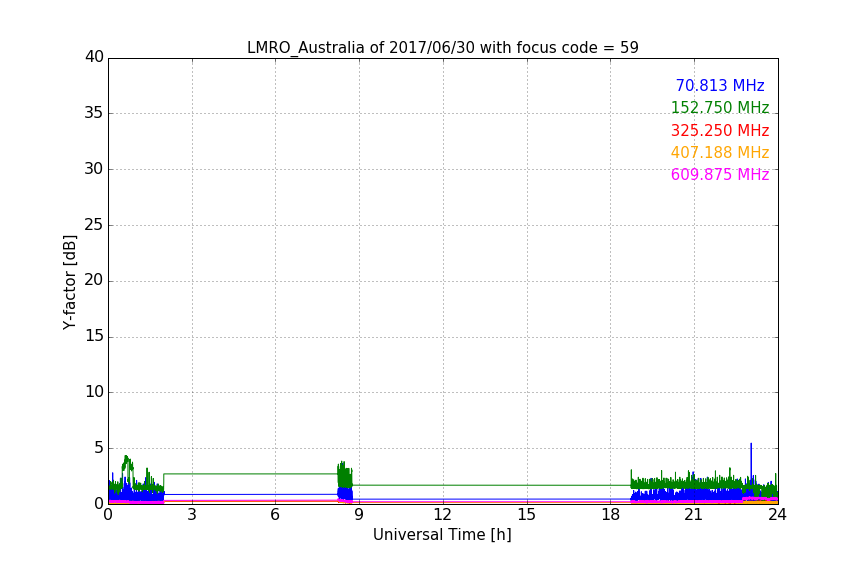Click x-axis tick value 15
864x576 pixels.
pos(526,515)
